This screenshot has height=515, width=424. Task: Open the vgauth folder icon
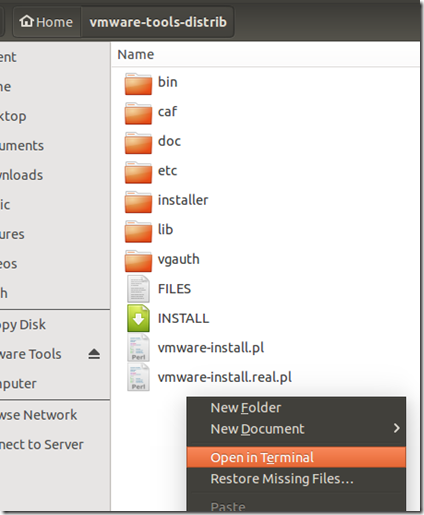[138, 261]
